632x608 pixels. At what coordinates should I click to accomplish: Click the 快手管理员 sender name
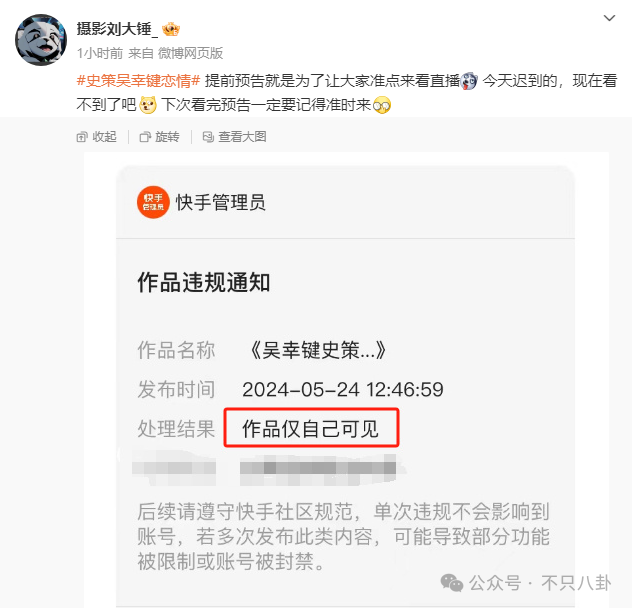(x=221, y=202)
